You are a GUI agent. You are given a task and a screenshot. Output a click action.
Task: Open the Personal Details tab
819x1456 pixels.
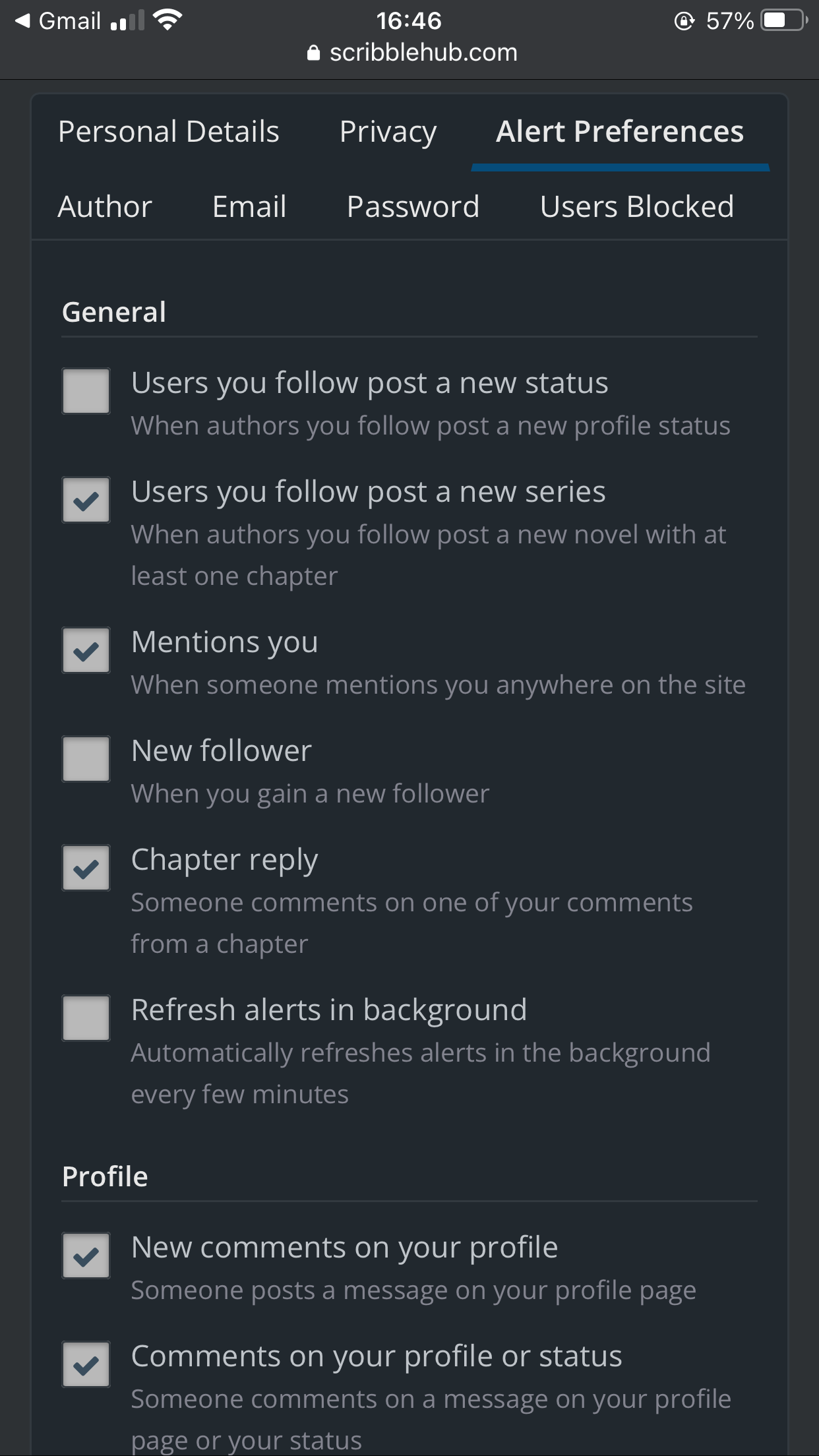coord(169,132)
